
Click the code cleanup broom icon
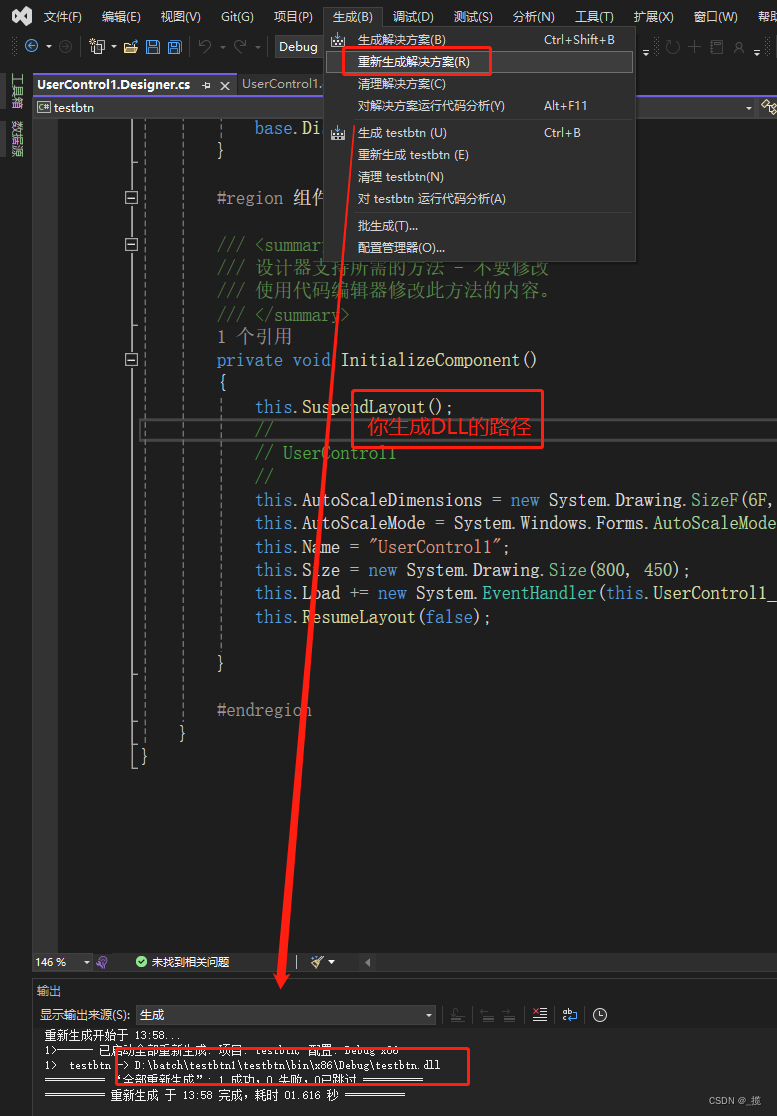coord(317,962)
